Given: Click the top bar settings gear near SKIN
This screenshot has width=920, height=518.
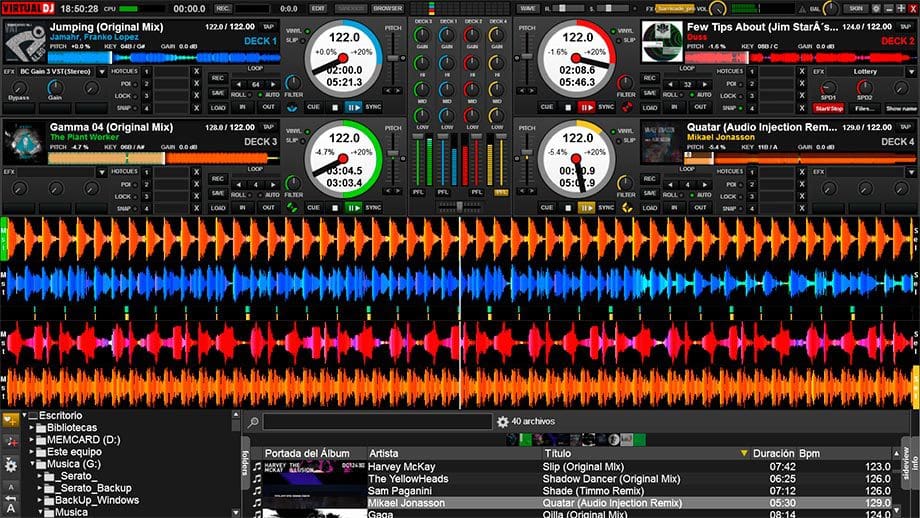Looking at the screenshot, I should (x=876, y=9).
